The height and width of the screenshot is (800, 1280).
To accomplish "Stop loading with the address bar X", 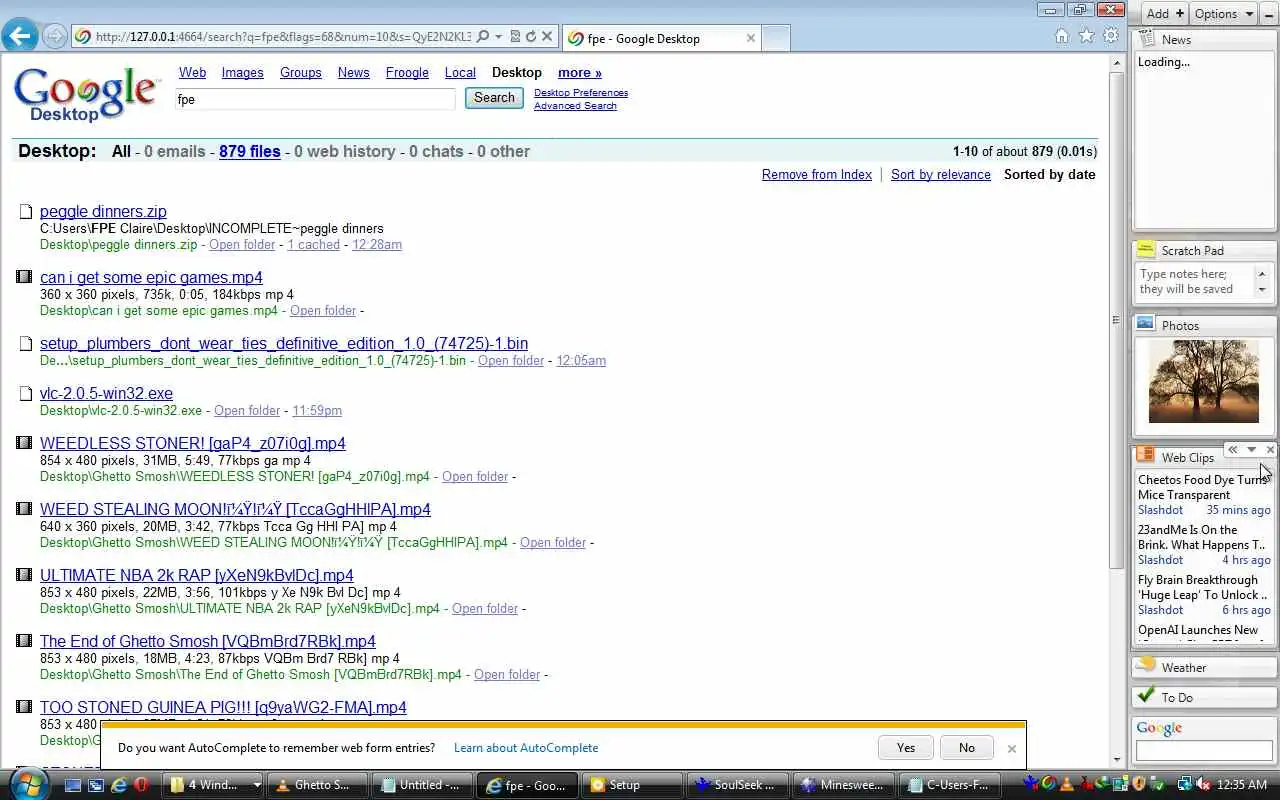I will tap(547, 36).
